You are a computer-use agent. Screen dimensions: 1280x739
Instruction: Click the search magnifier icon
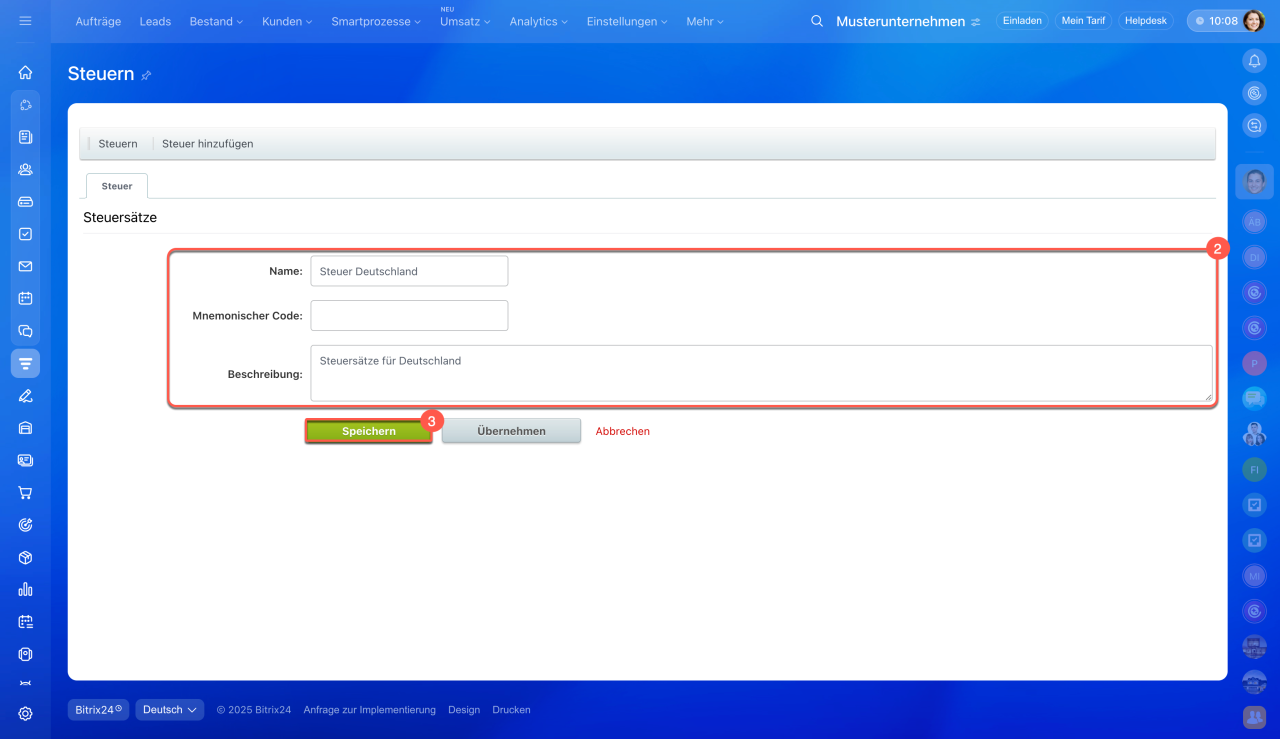click(x=817, y=21)
